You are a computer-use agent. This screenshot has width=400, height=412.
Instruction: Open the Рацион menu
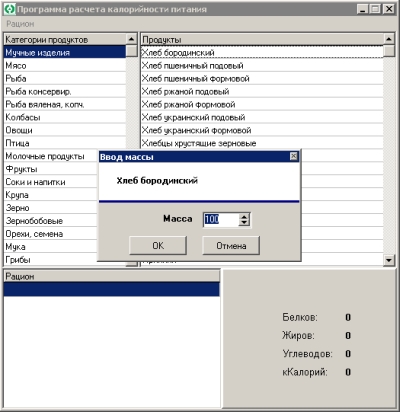(x=20, y=24)
